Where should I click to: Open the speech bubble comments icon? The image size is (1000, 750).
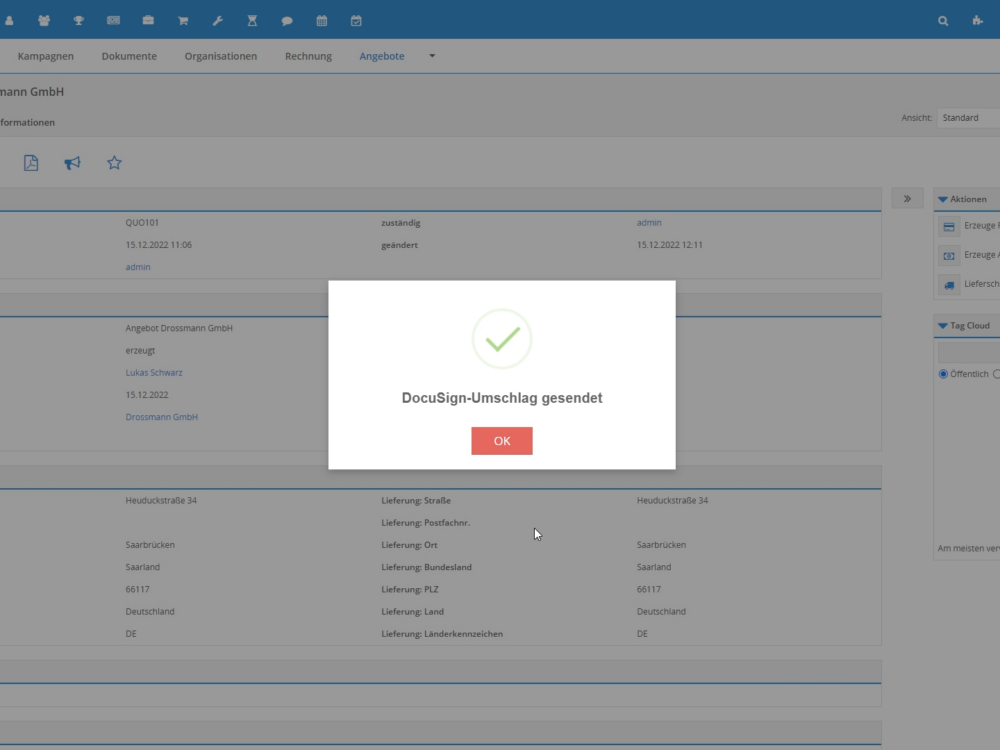pyautogui.click(x=287, y=20)
